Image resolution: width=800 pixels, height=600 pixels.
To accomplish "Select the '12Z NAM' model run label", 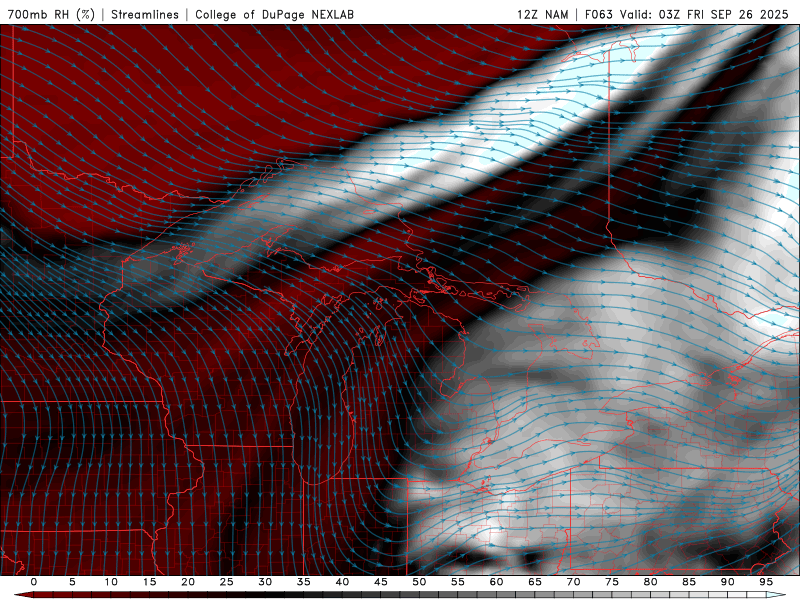I will [x=542, y=14].
